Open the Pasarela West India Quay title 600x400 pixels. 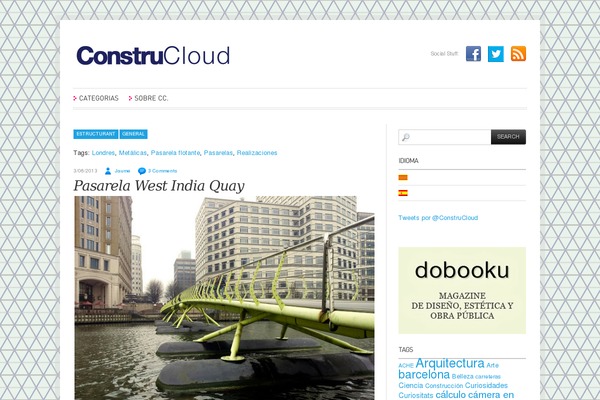[159, 186]
